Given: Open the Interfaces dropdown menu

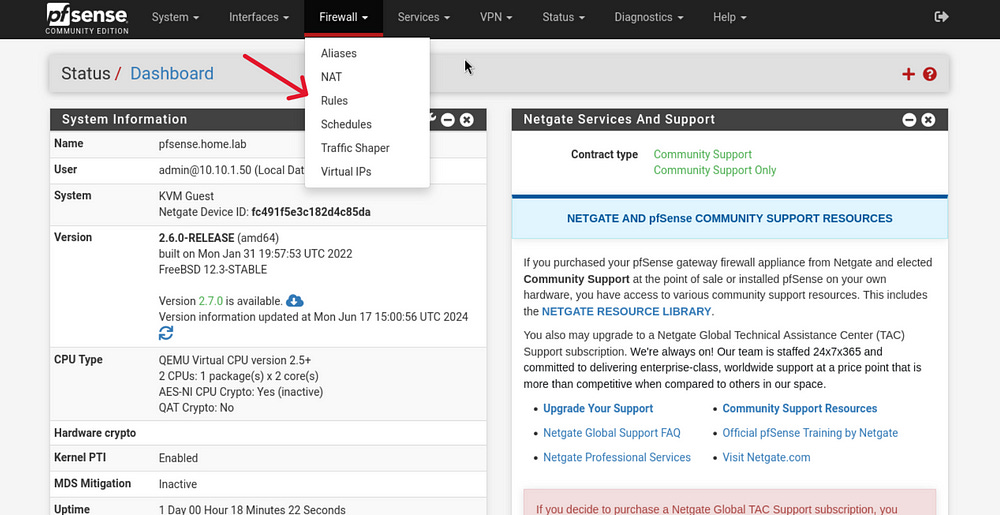Looking at the screenshot, I should pyautogui.click(x=259, y=17).
